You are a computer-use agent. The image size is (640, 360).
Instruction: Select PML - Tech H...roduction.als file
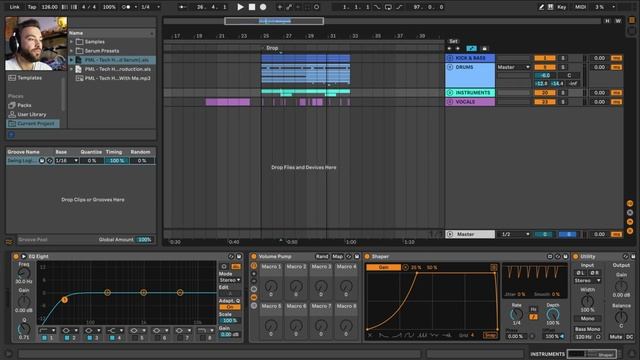click(118, 69)
